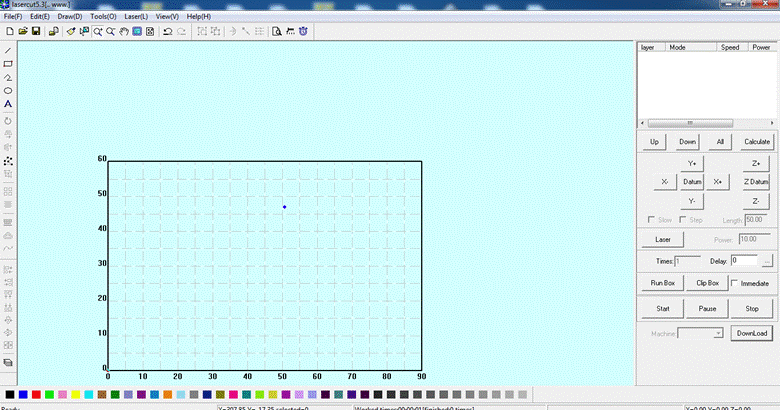Click the Delay input field

[x=744, y=261]
